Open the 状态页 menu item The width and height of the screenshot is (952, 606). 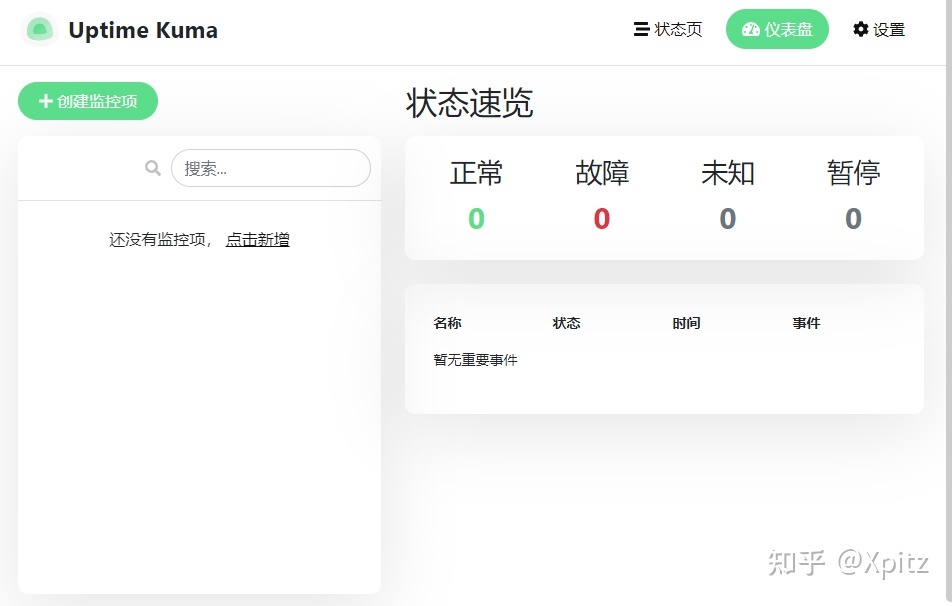pos(668,29)
